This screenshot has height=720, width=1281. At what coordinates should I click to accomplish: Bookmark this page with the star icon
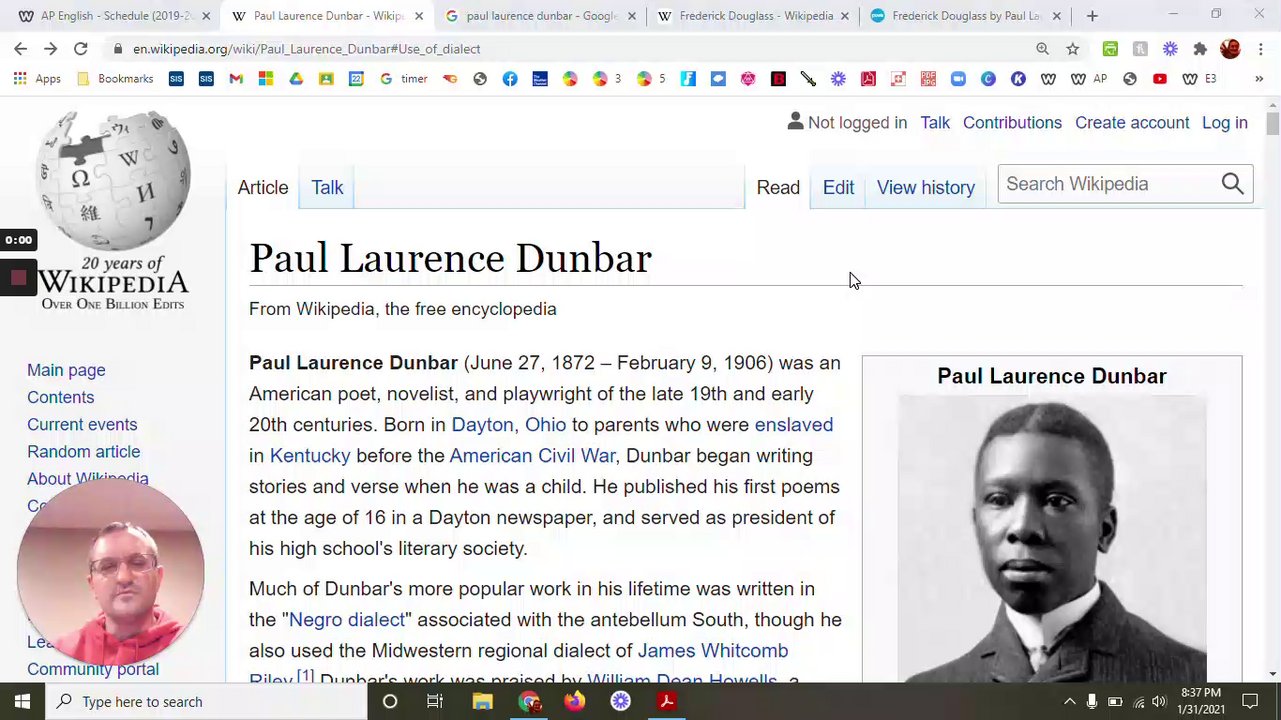click(1072, 48)
